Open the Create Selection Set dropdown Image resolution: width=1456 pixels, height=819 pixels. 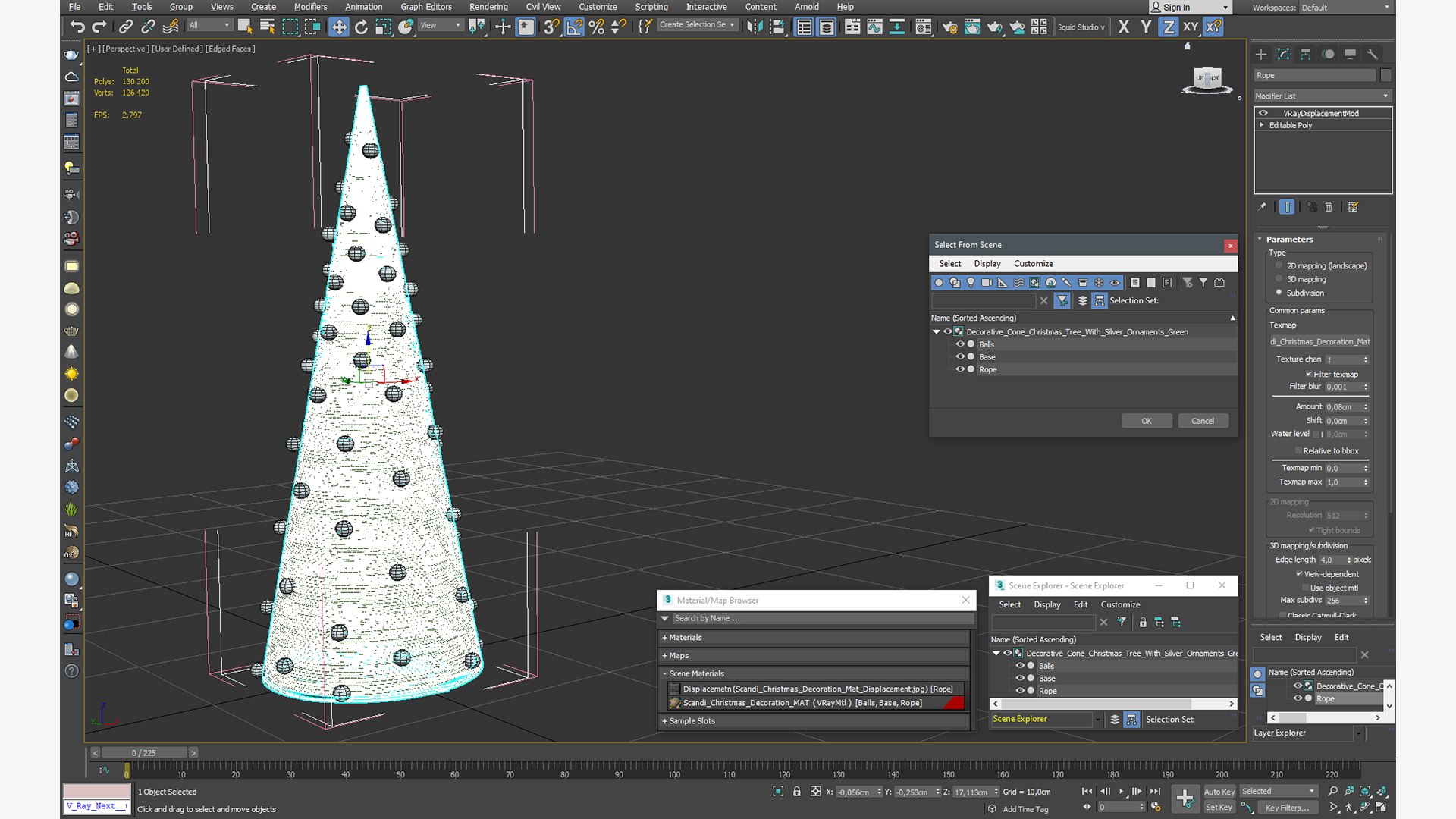tap(696, 25)
